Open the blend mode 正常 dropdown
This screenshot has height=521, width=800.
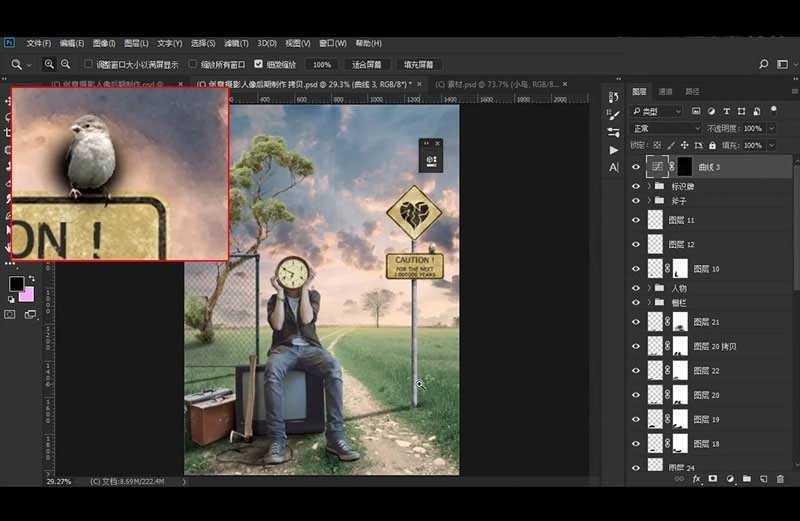point(663,128)
